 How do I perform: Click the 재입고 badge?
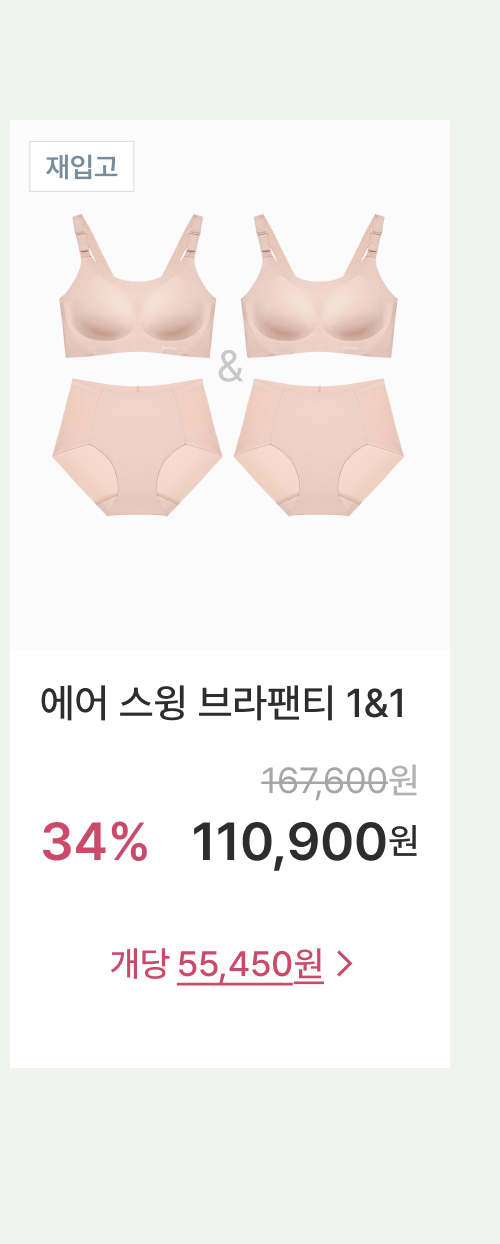[x=82, y=167]
